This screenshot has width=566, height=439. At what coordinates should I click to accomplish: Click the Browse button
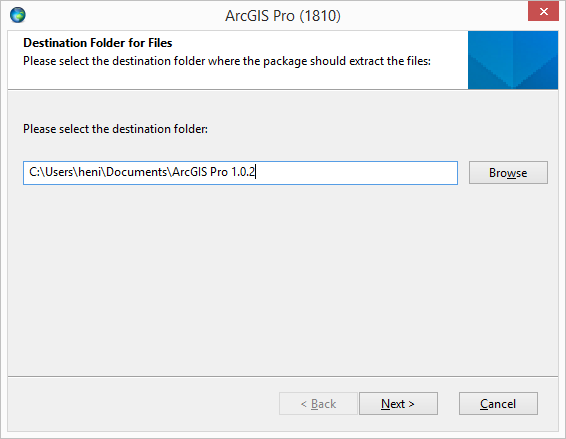pyautogui.click(x=508, y=173)
